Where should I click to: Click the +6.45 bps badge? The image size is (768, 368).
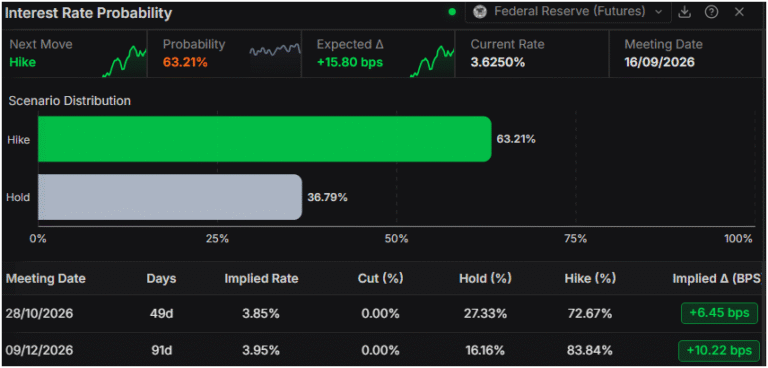(719, 313)
